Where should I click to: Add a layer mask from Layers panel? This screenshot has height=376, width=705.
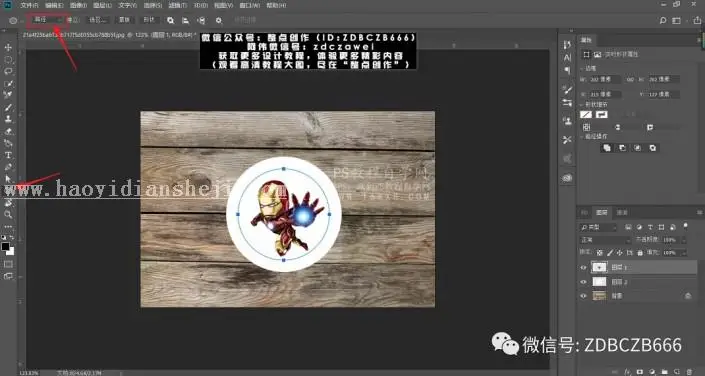[x=640, y=372]
